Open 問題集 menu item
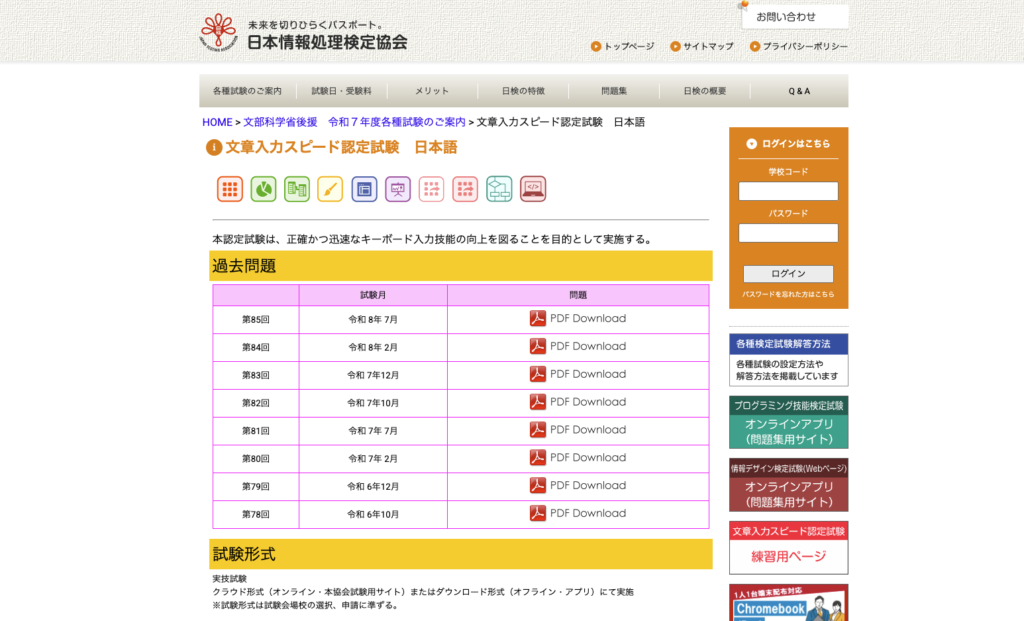This screenshot has height=621, width=1024. (614, 91)
